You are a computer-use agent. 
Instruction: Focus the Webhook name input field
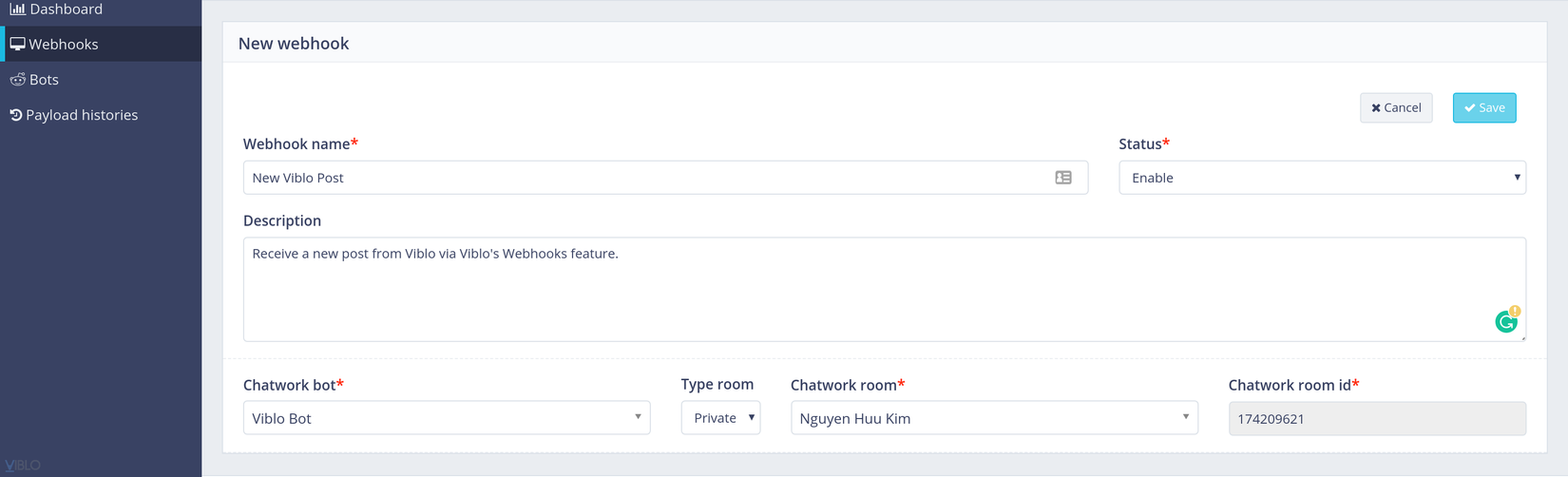(x=646, y=178)
